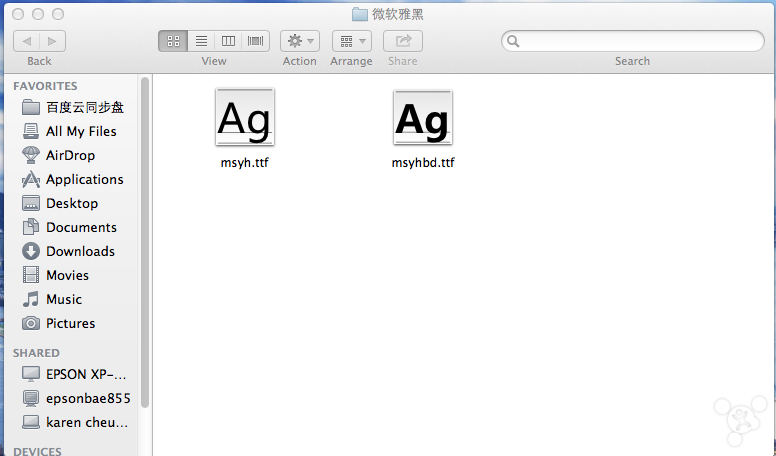Screen dimensions: 776x456
Task: Switch to Cover Flow view
Action: pyautogui.click(x=255, y=41)
